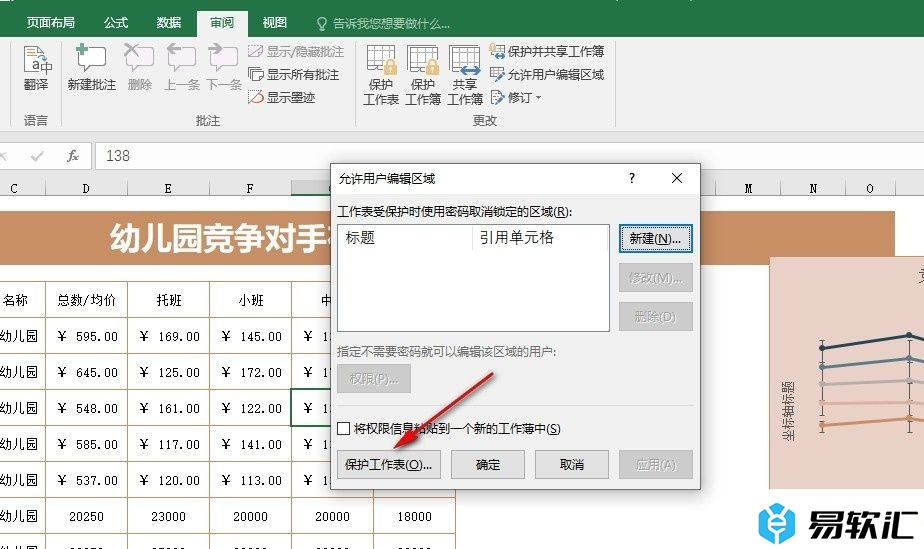Click cell with ¥ 548.00
The height and width of the screenshot is (549, 924).
coord(86,408)
